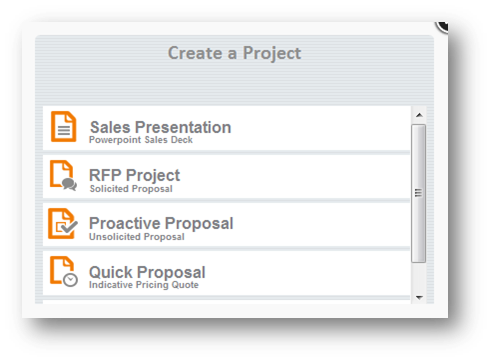Viewport: 492px width, 362px height.
Task: Select the Quick Proposal title
Action: [147, 272]
